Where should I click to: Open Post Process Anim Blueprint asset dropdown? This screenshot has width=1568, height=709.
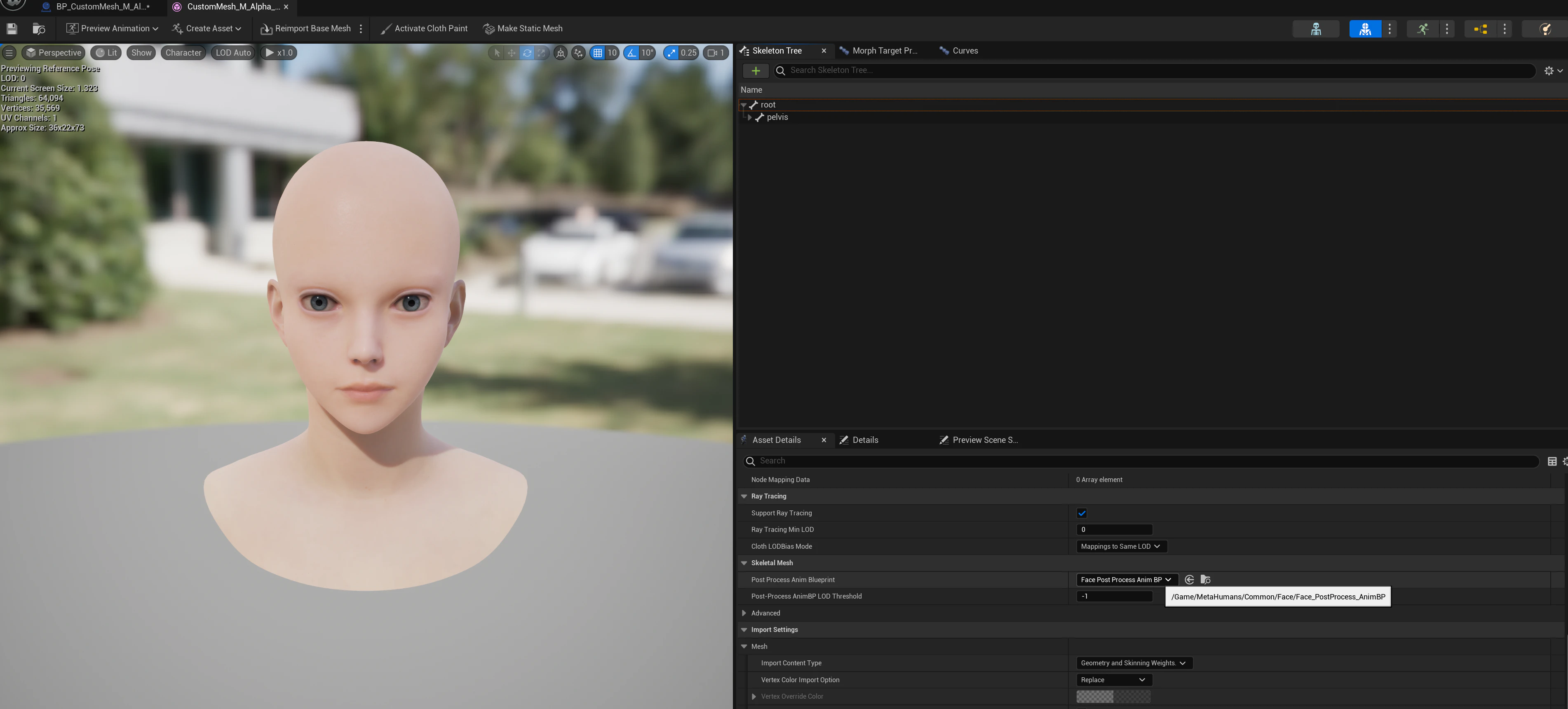[1127, 579]
